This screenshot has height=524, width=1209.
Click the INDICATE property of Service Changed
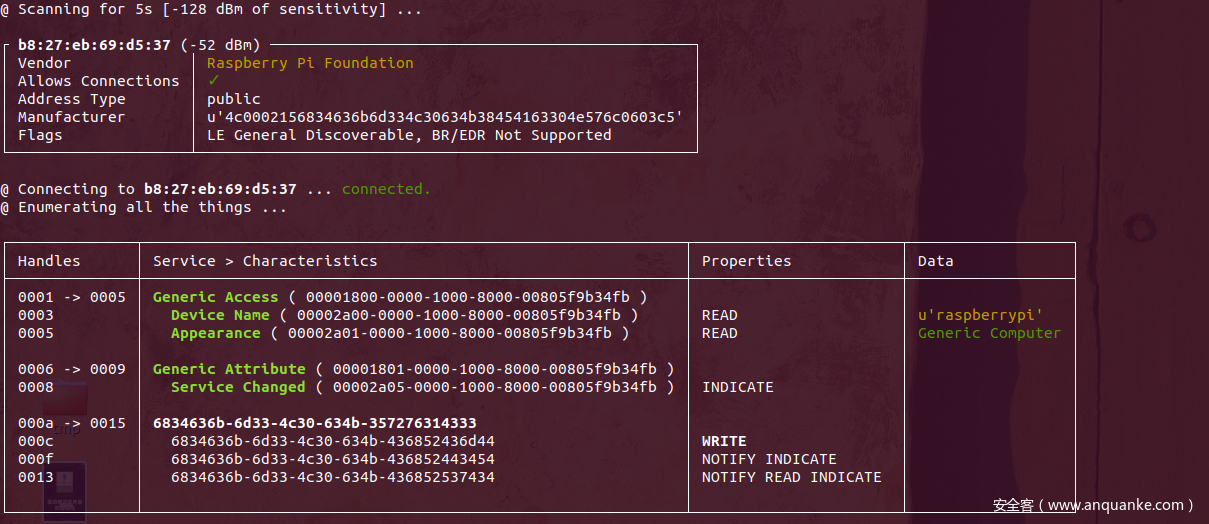tap(737, 387)
